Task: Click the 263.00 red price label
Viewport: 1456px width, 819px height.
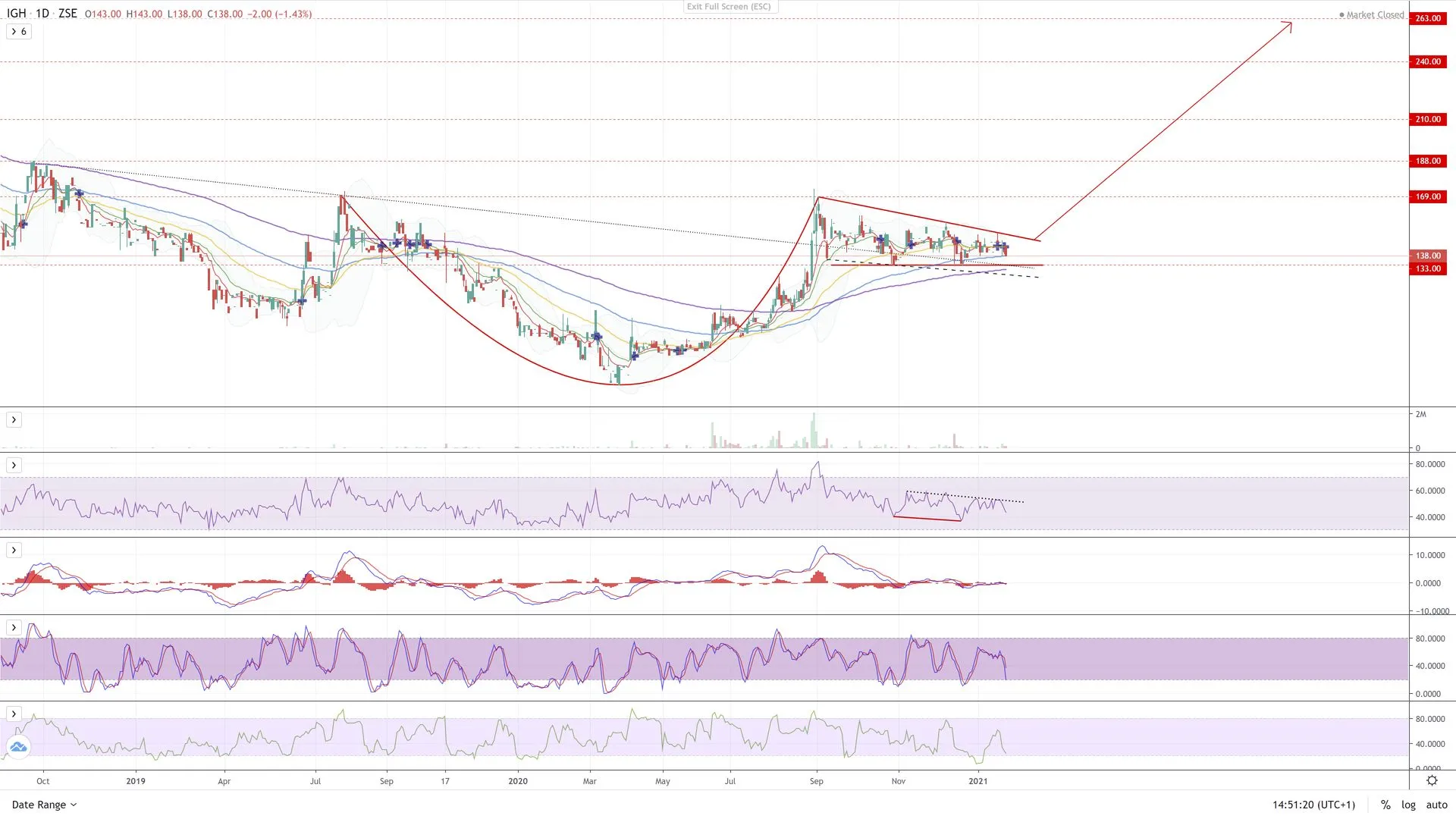Action: coord(1428,18)
